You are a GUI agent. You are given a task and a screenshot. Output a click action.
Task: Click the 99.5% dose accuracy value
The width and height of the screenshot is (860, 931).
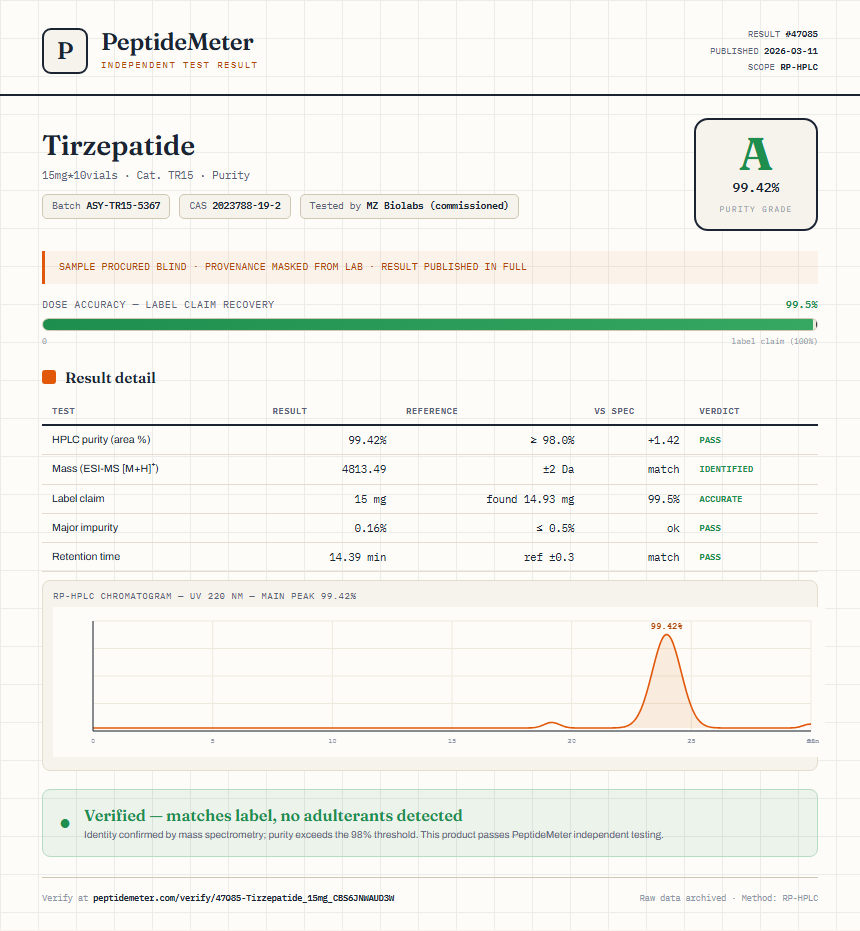point(801,305)
